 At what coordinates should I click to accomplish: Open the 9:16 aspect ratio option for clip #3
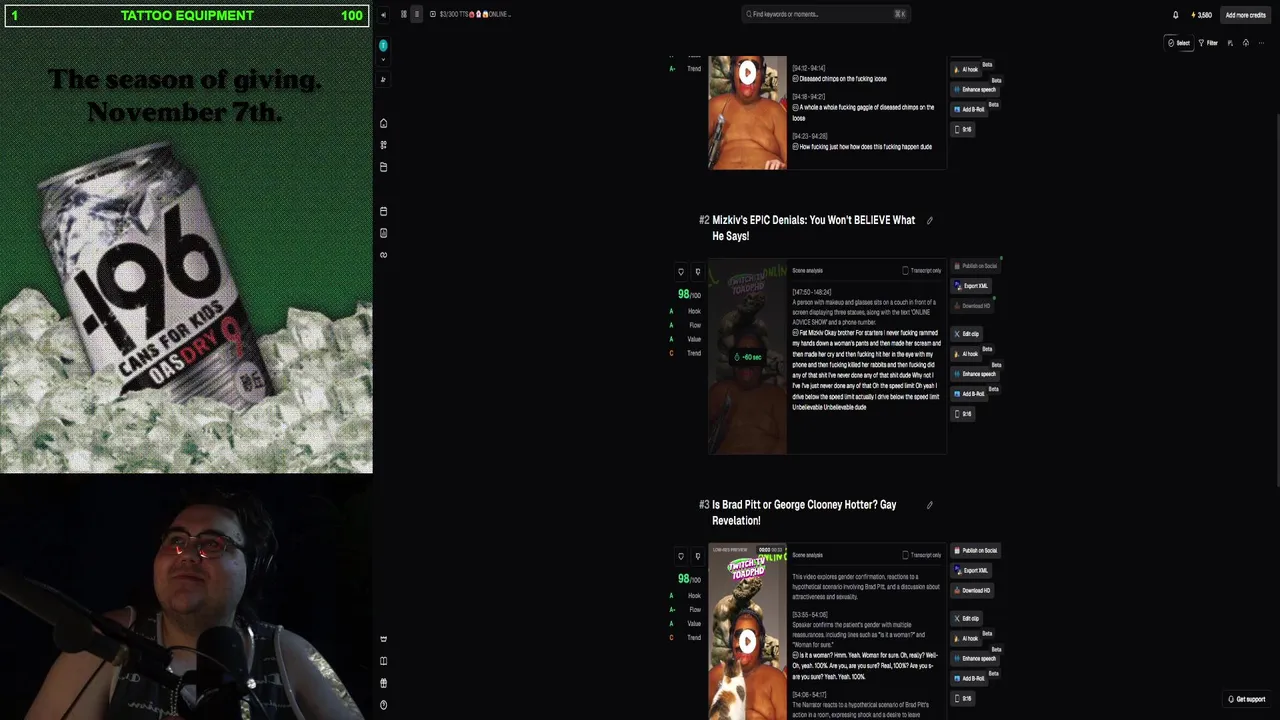[x=963, y=698]
